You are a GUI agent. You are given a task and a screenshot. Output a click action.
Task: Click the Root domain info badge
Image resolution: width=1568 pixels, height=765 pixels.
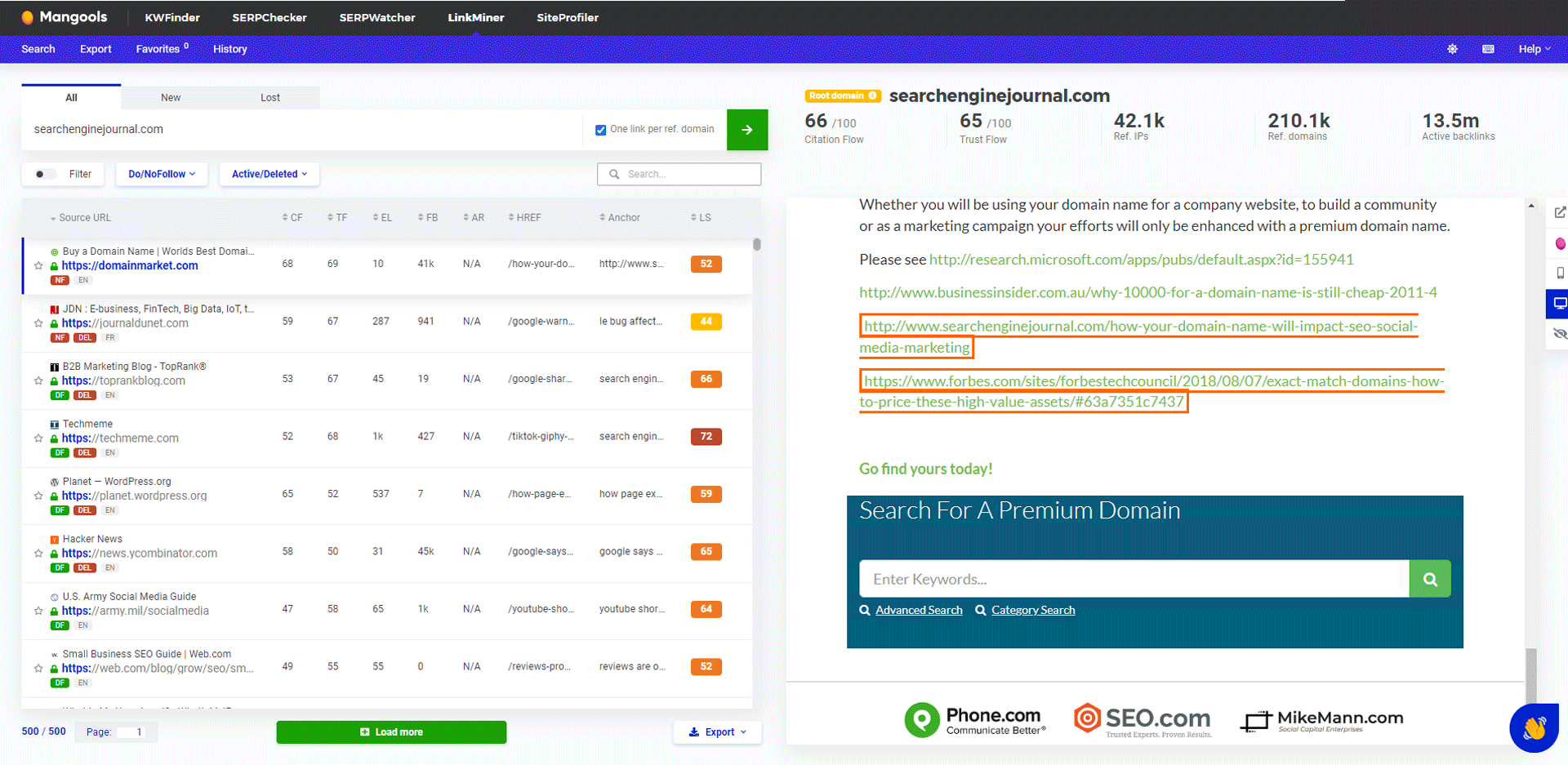(843, 96)
